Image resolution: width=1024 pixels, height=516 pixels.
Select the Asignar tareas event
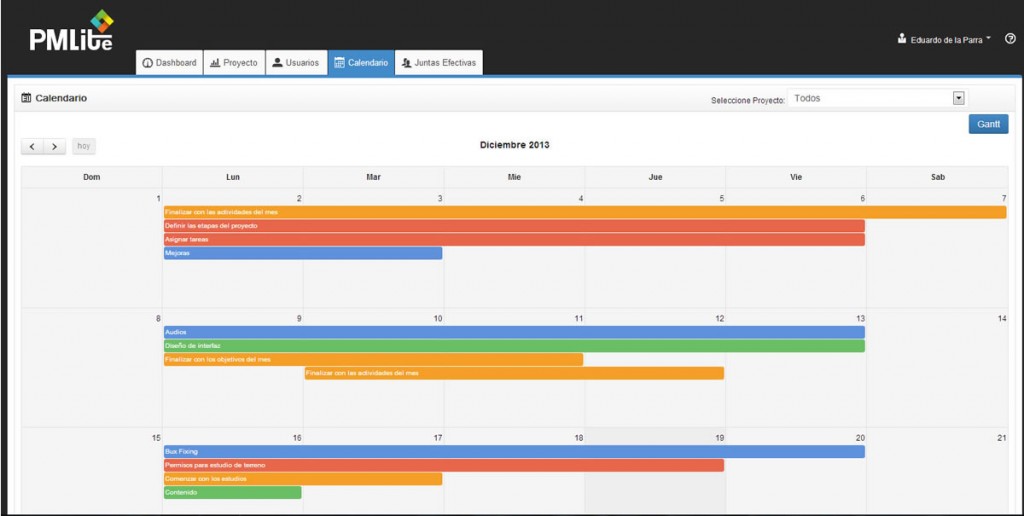514,240
